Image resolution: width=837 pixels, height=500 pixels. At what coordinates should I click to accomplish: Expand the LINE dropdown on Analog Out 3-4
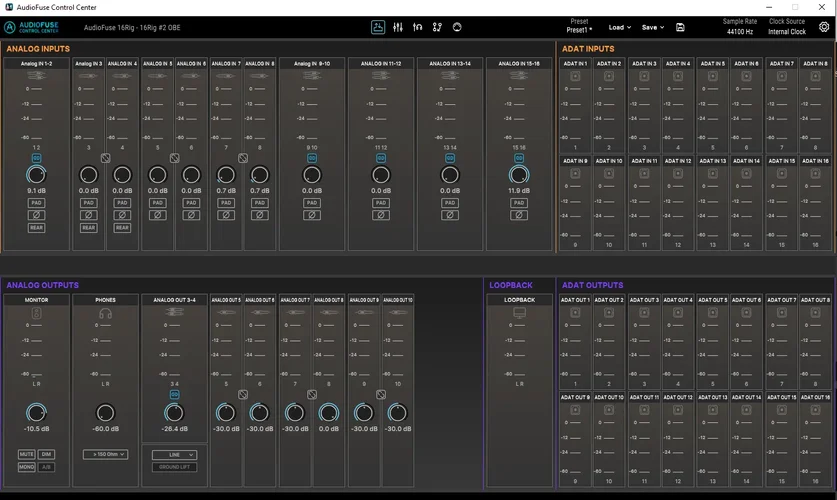pyautogui.click(x=174, y=454)
